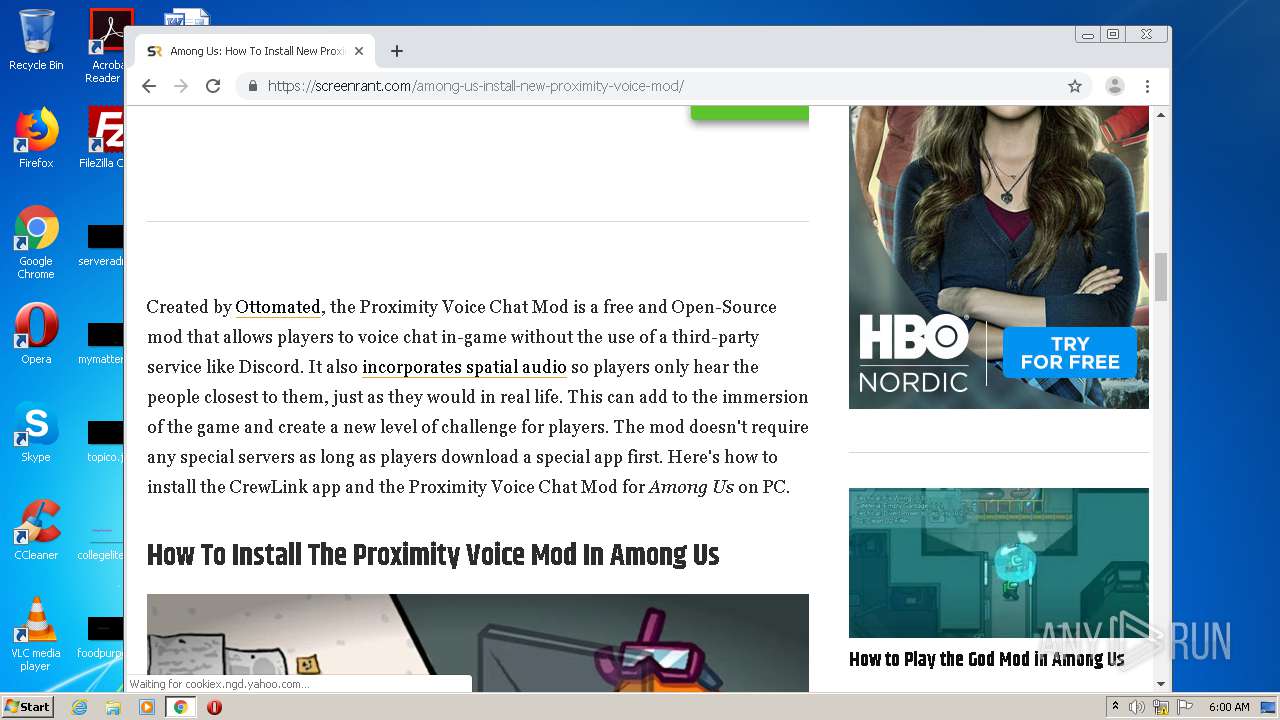Open the Ottomated link
The width and height of the screenshot is (1280, 720).
click(278, 307)
